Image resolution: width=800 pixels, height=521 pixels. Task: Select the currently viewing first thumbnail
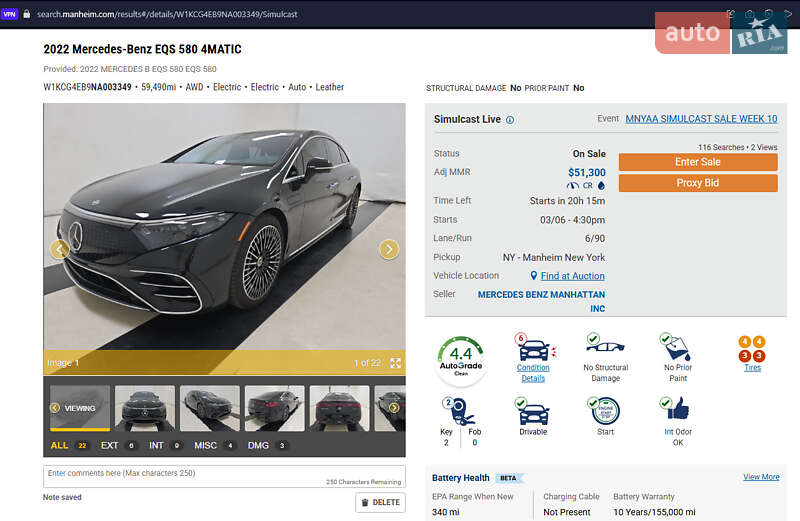pyautogui.click(x=80, y=408)
